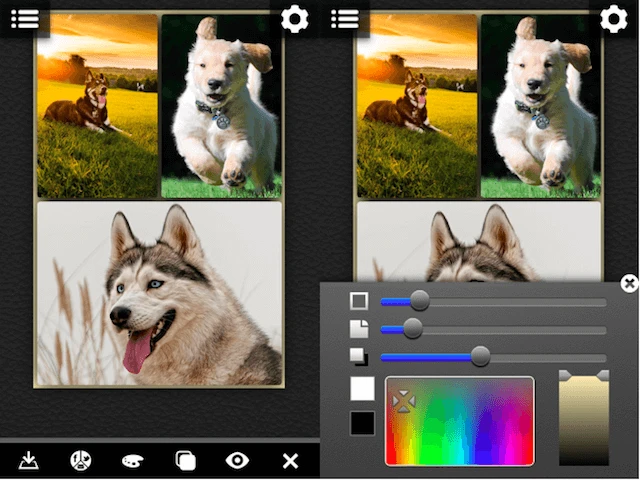The image size is (640, 480).
Task: Tap the overlapping squares frames icon
Action: point(185,460)
